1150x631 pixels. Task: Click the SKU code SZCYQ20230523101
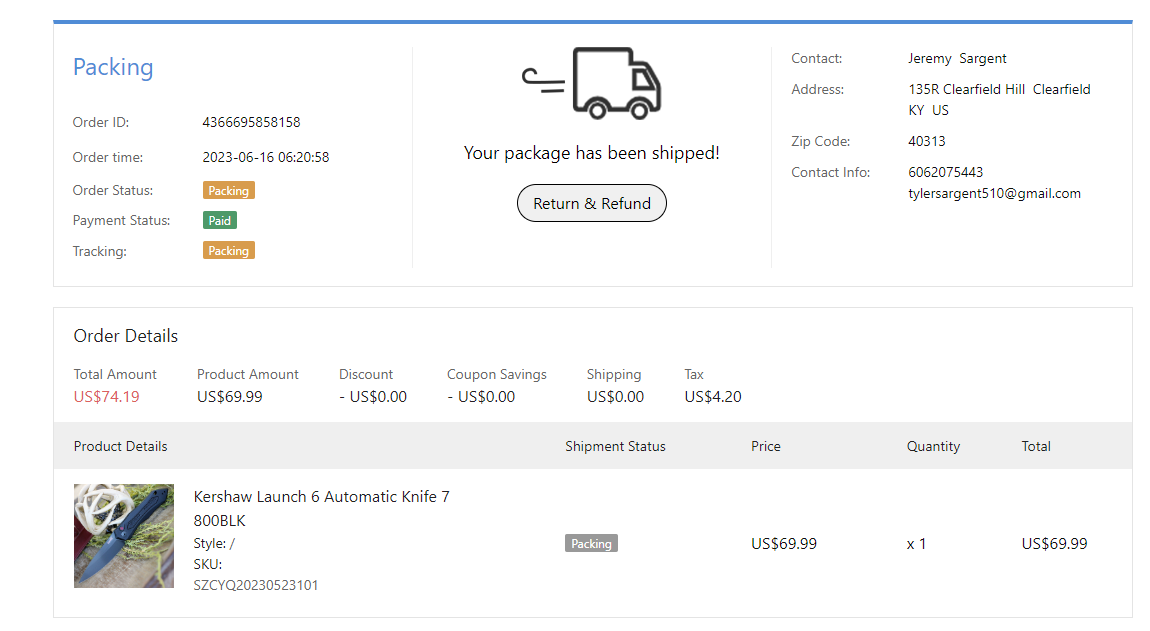coord(256,585)
